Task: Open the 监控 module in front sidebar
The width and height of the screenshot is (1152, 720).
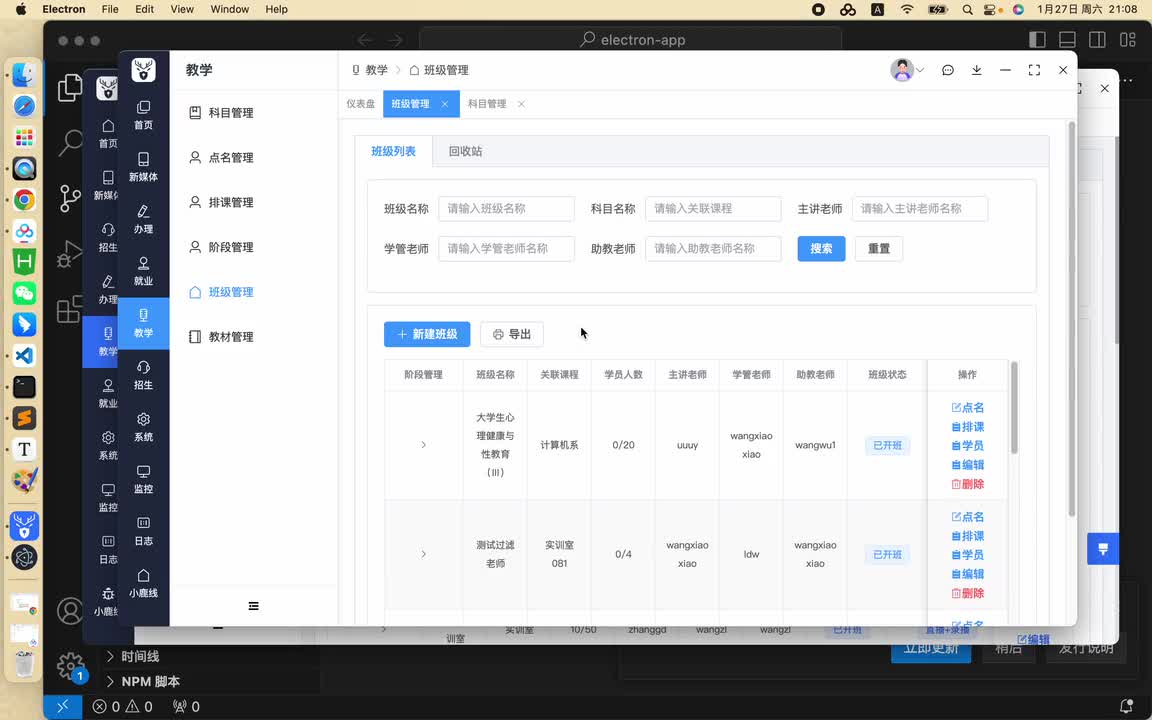Action: (x=143, y=480)
